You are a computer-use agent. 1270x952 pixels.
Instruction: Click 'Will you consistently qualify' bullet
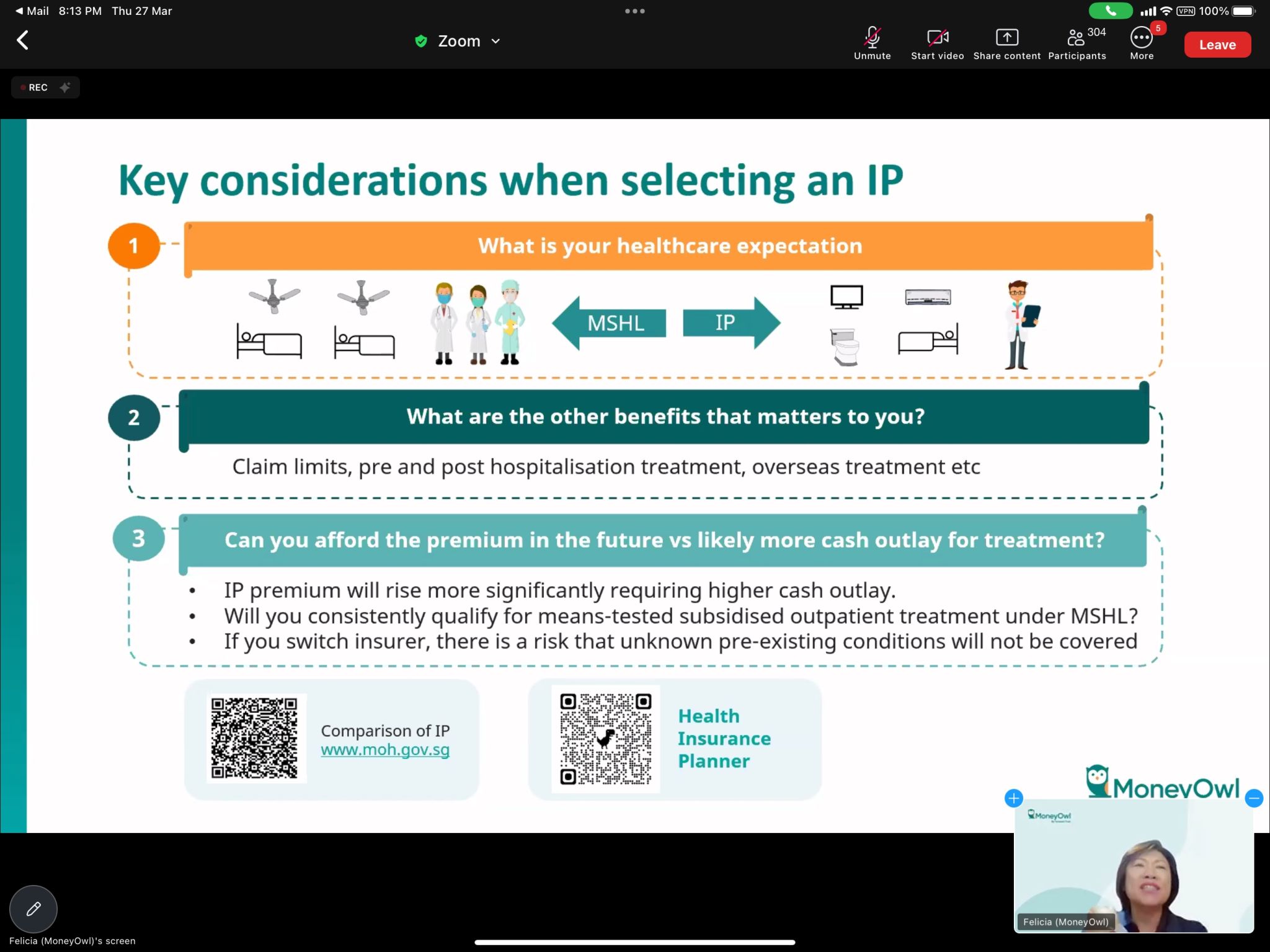681,616
